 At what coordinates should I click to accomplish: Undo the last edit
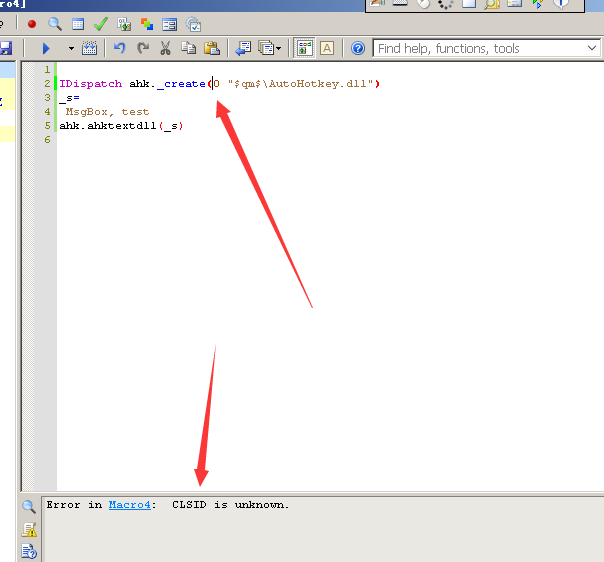click(x=119, y=48)
